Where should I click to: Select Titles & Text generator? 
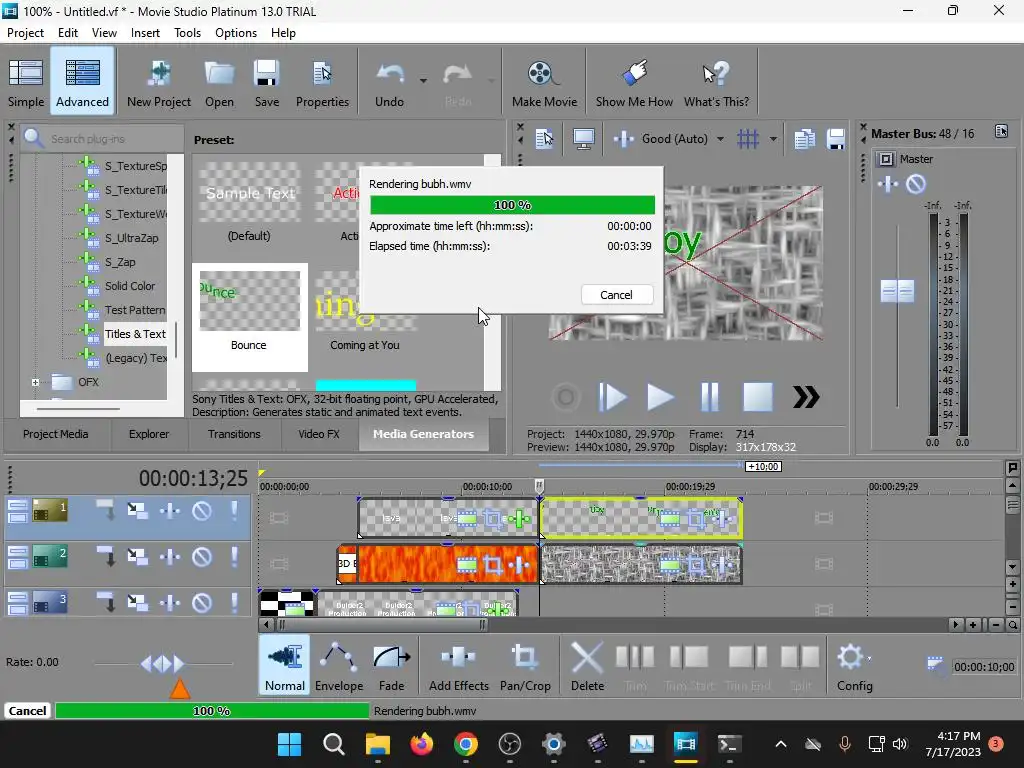pyautogui.click(x=135, y=334)
